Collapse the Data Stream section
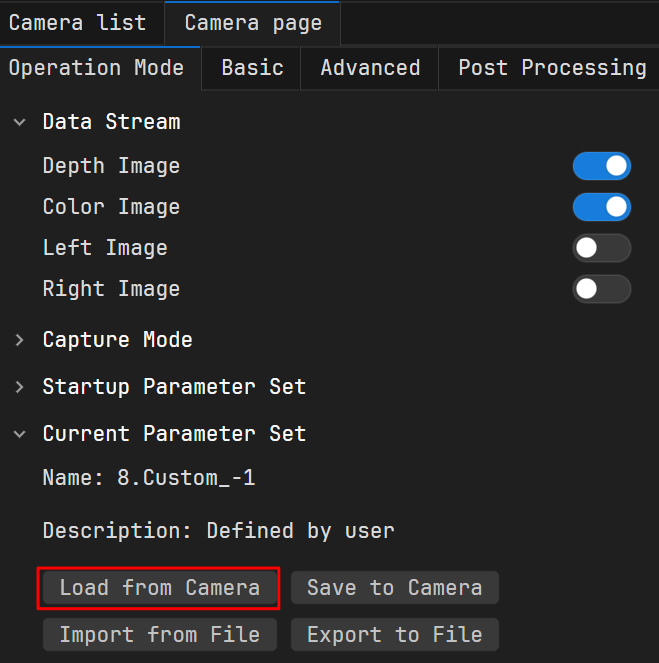This screenshot has width=659, height=663. click(20, 122)
